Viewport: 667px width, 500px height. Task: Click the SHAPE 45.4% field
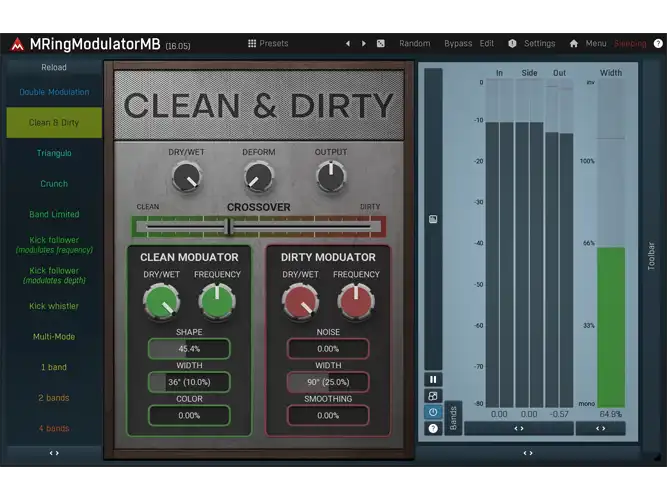pos(189,349)
